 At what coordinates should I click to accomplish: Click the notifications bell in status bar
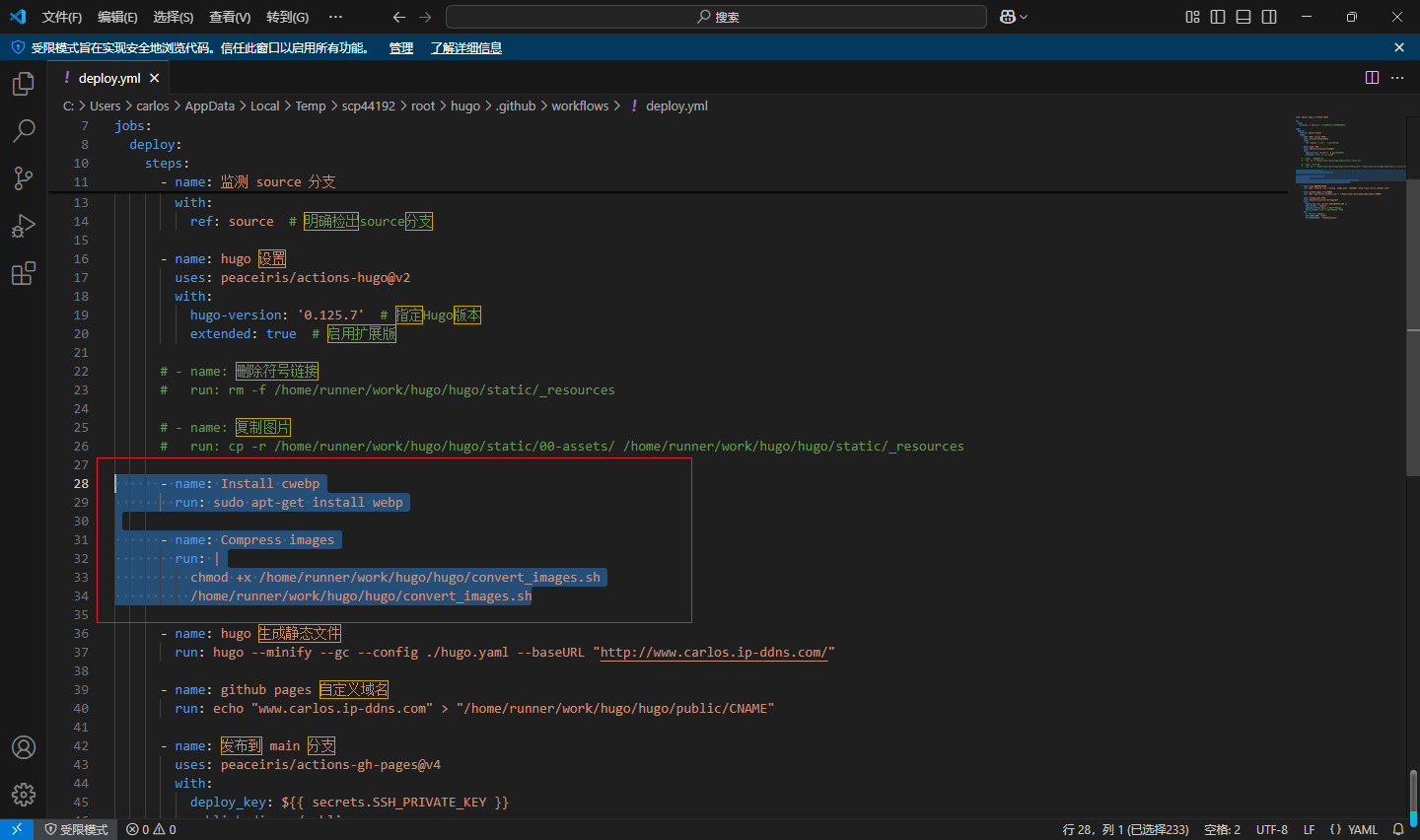(1398, 829)
